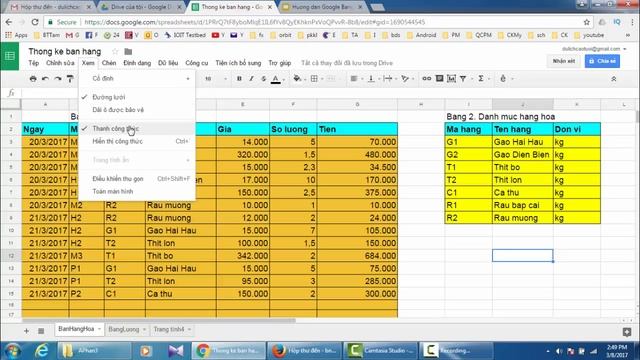Screen dimensions: 640x360
Task: Open the Trợ giúp menu
Action: pyautogui.click(x=280, y=63)
